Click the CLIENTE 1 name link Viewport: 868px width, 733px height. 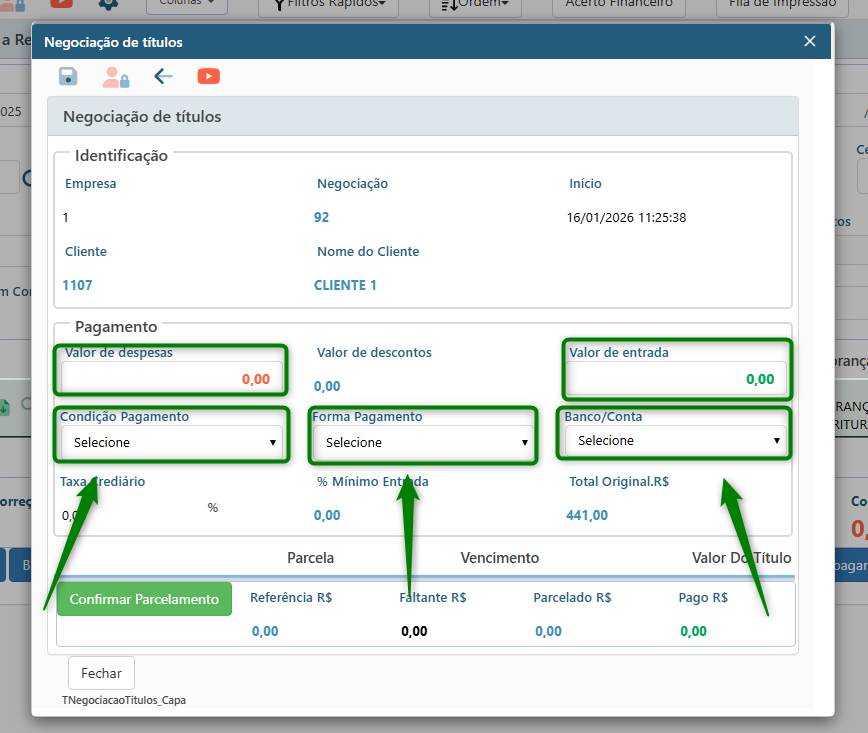coord(345,285)
